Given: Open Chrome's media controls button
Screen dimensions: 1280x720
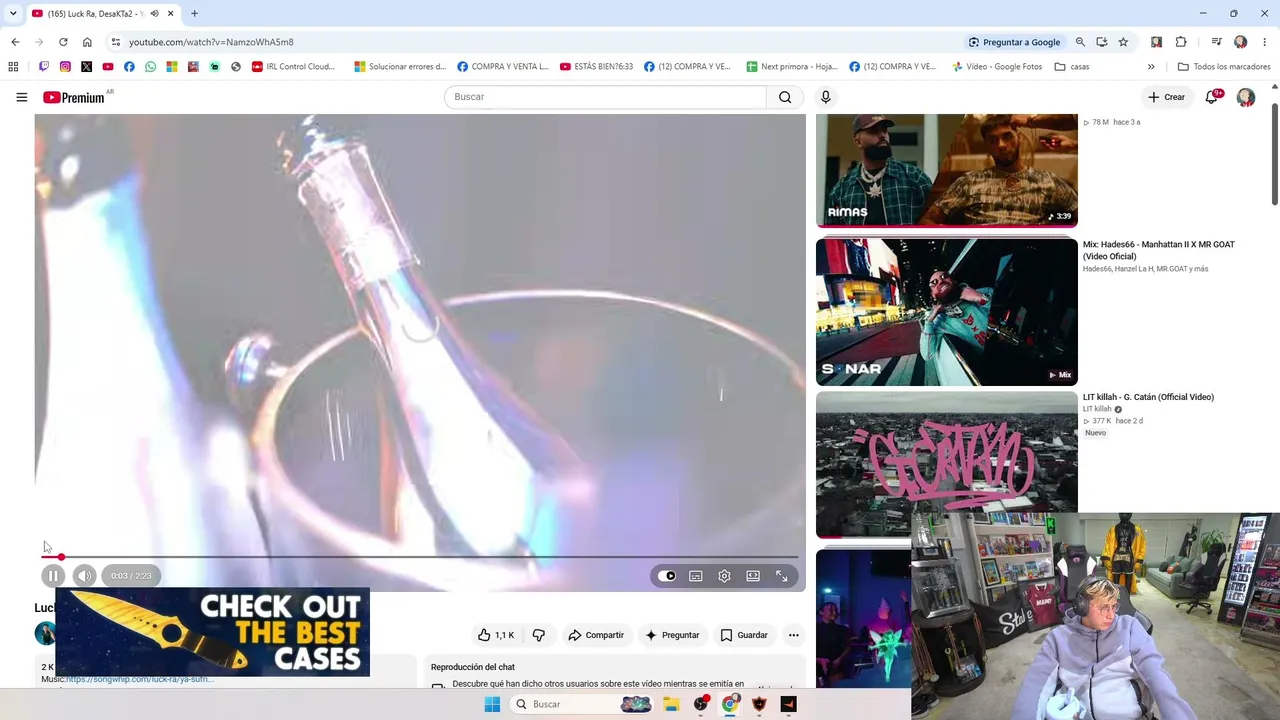Looking at the screenshot, I should click(x=1216, y=42).
